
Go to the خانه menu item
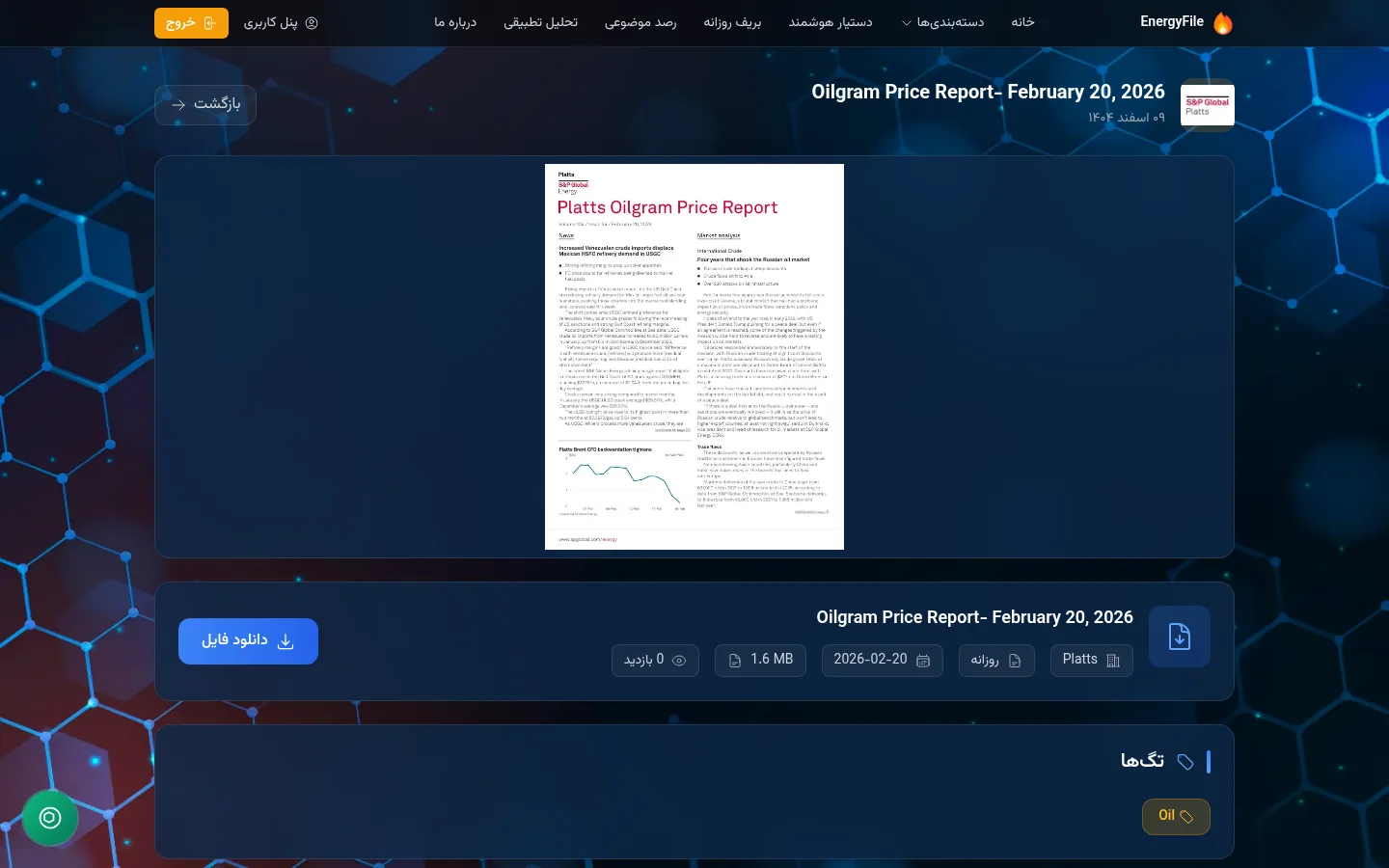[x=1022, y=22]
